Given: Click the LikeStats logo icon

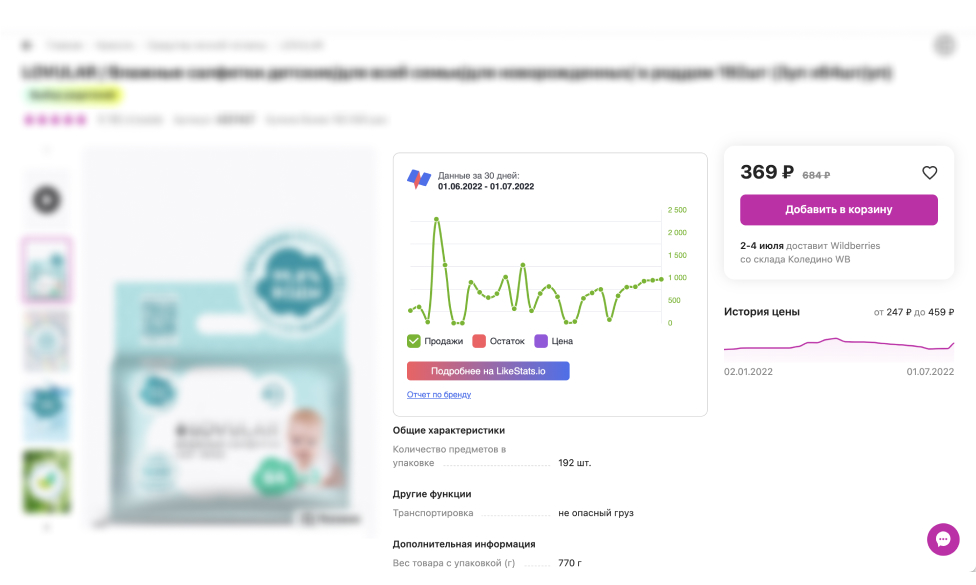Looking at the screenshot, I should [x=418, y=180].
